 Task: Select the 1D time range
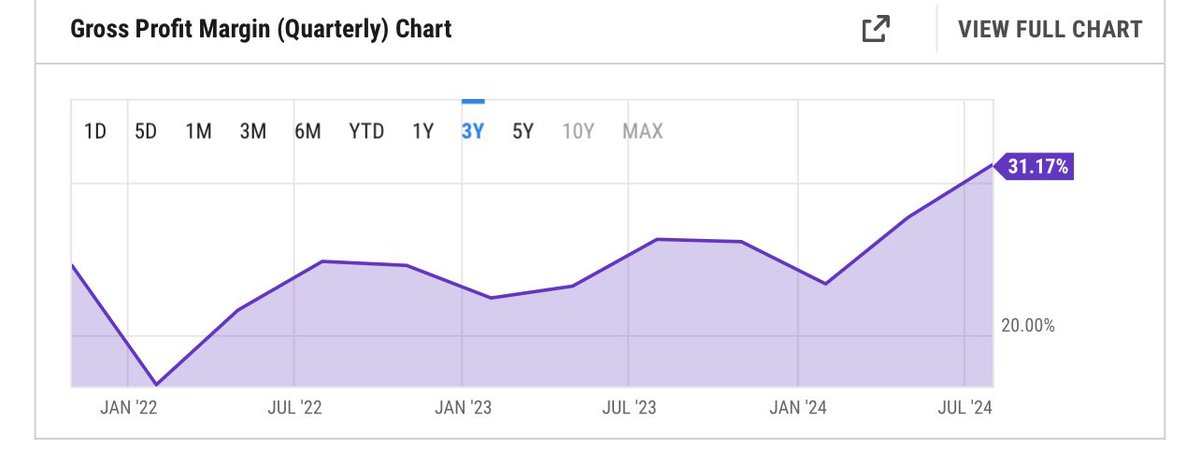(x=95, y=131)
